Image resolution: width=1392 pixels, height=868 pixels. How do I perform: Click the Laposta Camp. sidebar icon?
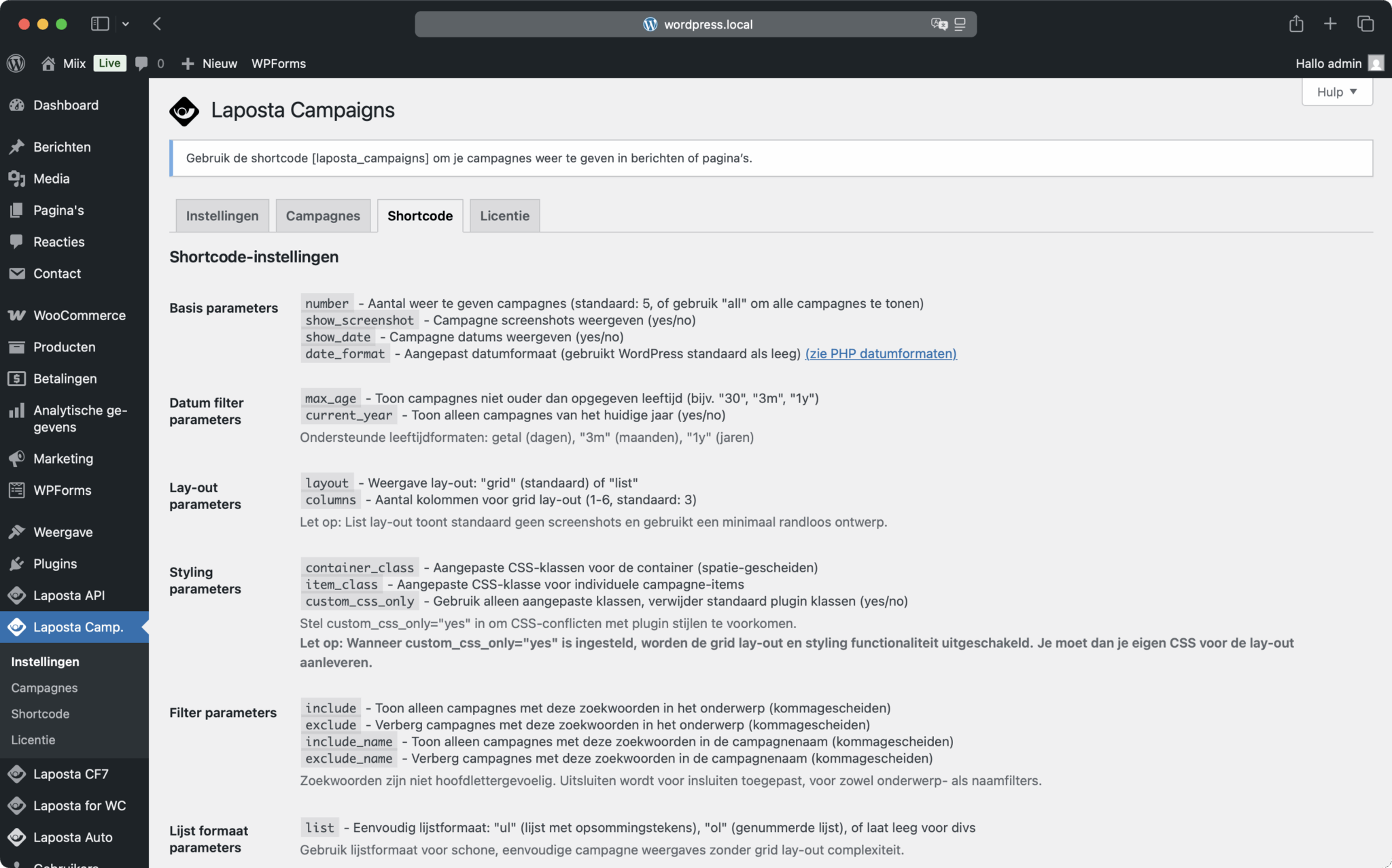[x=17, y=627]
